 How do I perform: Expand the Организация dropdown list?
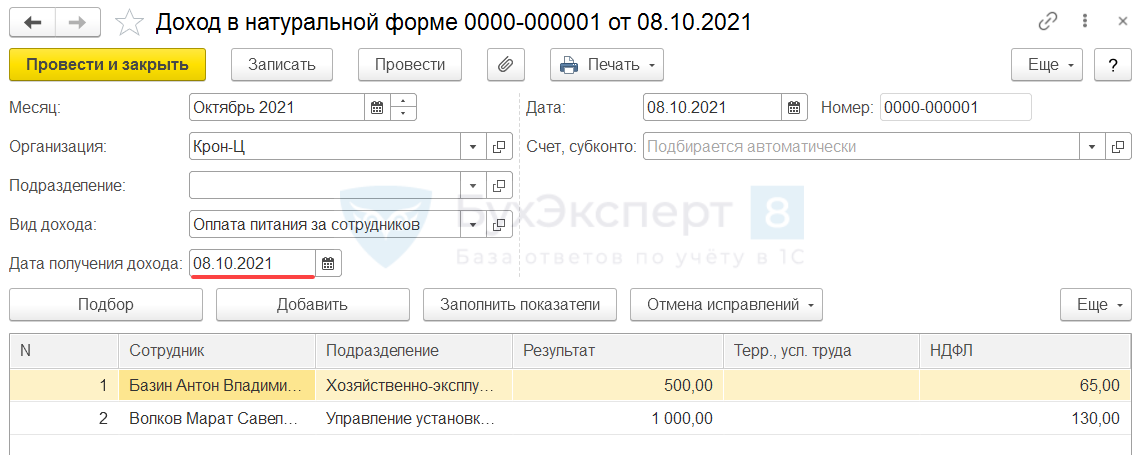pos(473,146)
